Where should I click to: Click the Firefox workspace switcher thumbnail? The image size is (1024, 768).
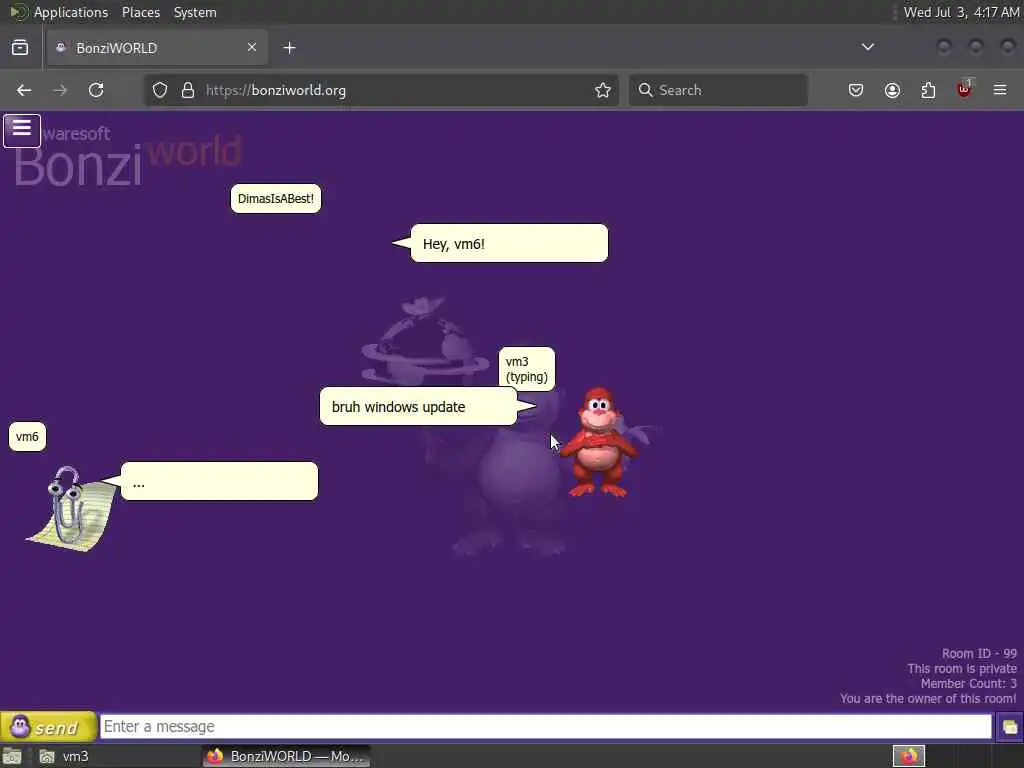909,756
